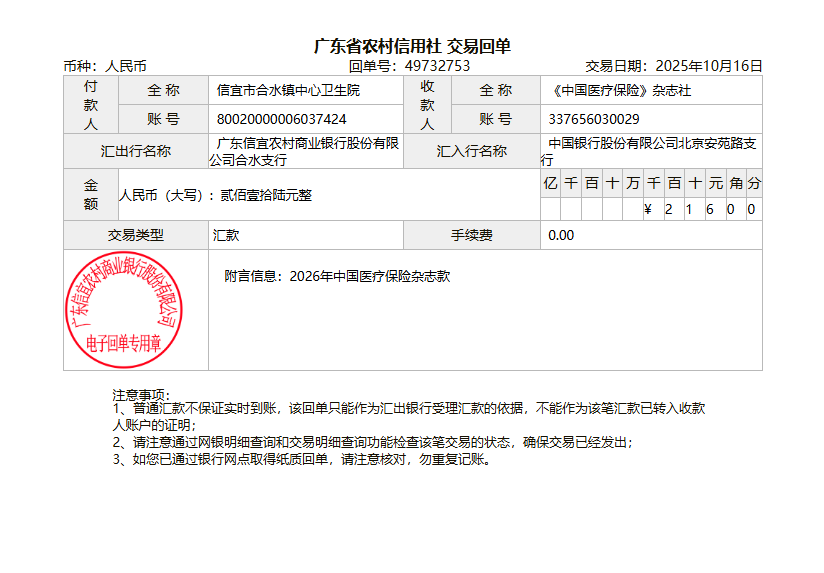Click the 手续费 header cell
824x573 pixels.
[x=472, y=236]
